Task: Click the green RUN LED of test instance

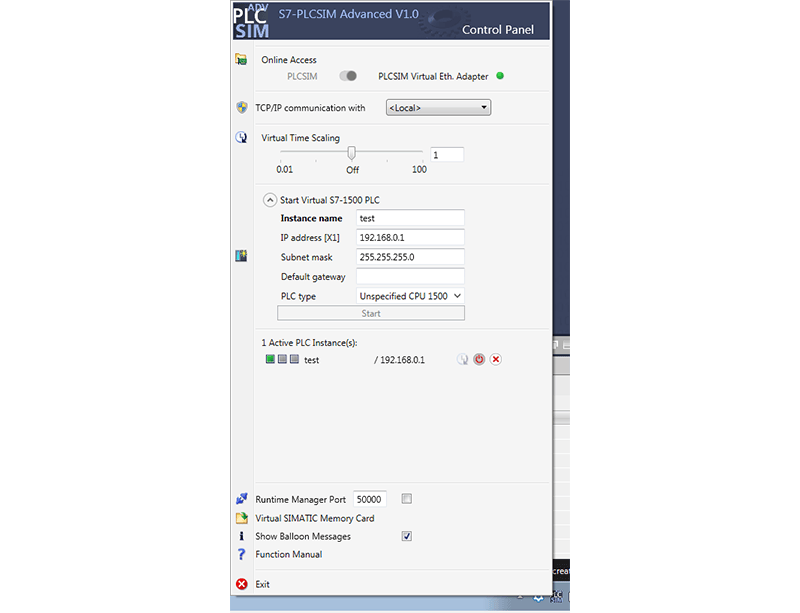Action: 270,359
